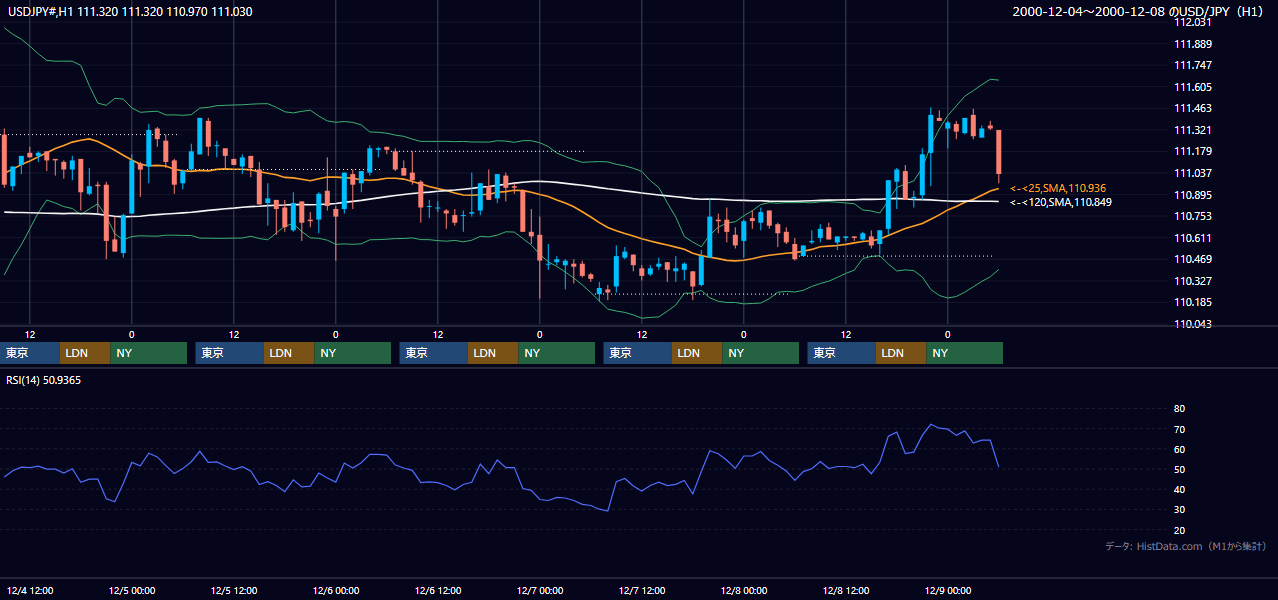Select the 12/6 12:00 date label
Viewport: 1278px width, 600px height.
(437, 591)
